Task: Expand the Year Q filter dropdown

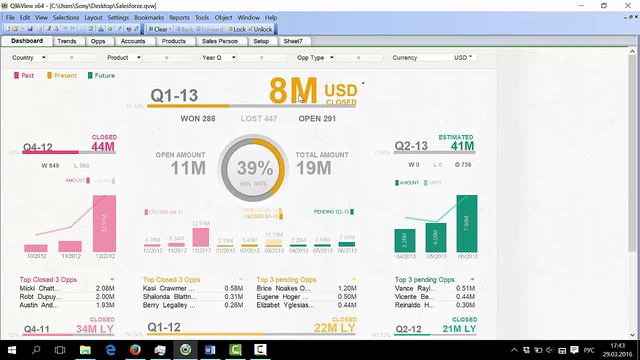Action: pyautogui.click(x=234, y=58)
